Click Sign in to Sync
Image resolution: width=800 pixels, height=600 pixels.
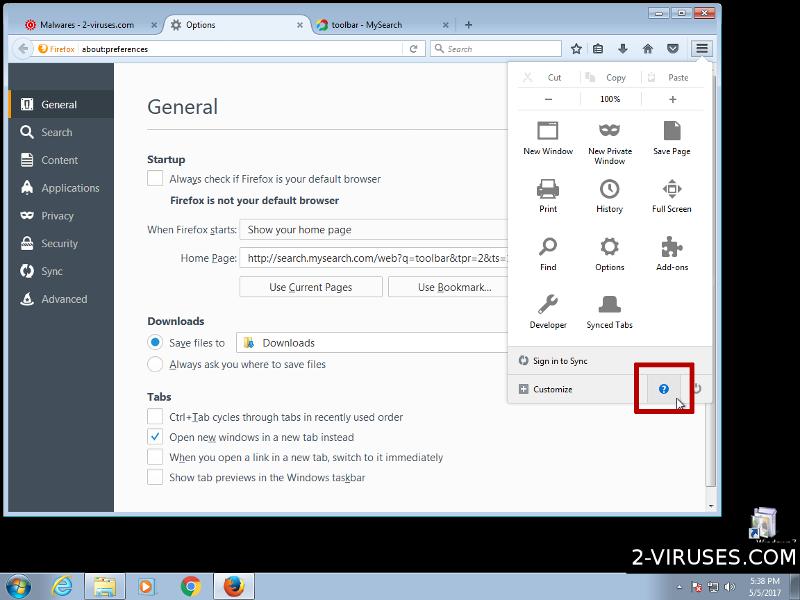point(610,361)
